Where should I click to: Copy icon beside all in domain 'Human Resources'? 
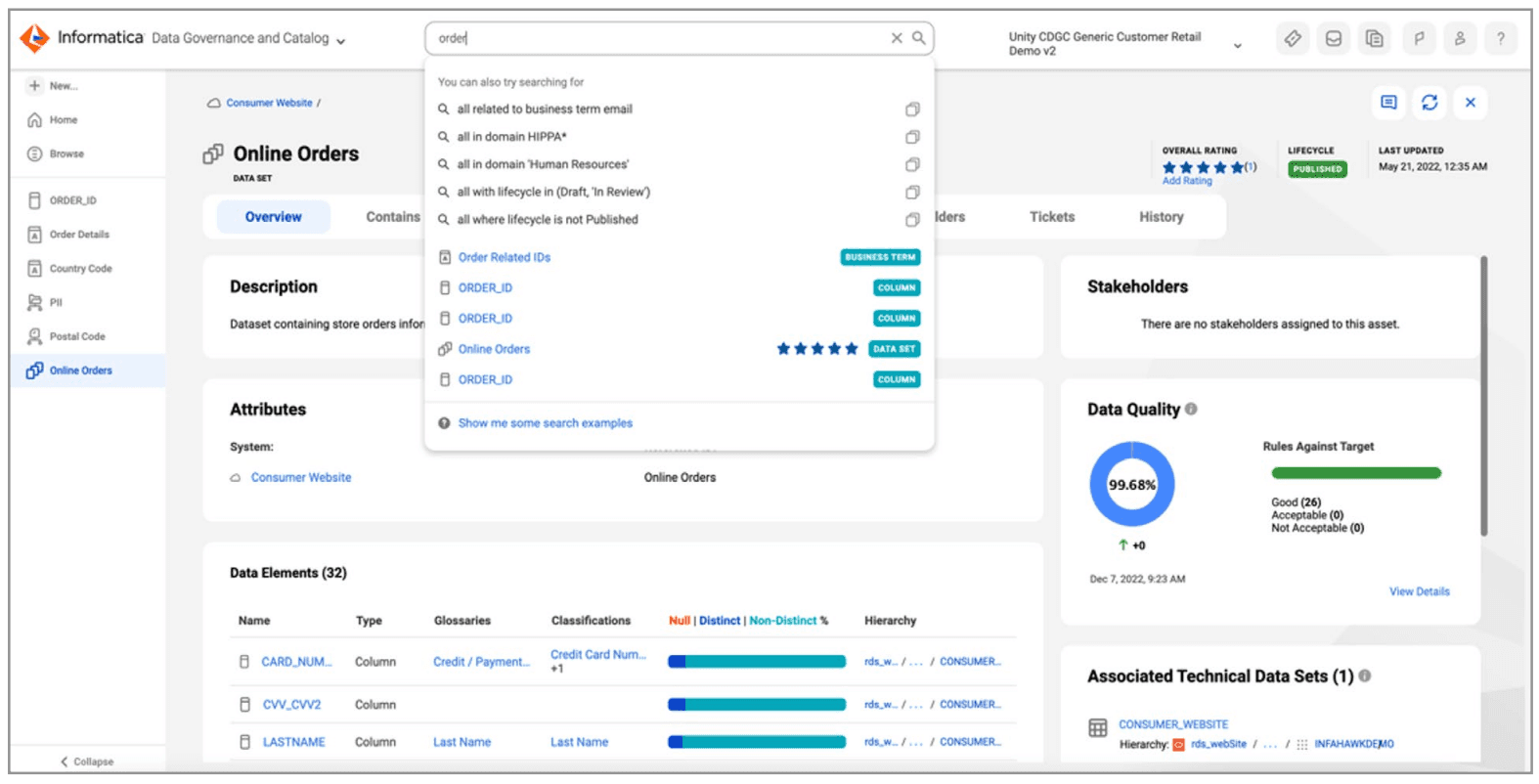pos(912,164)
